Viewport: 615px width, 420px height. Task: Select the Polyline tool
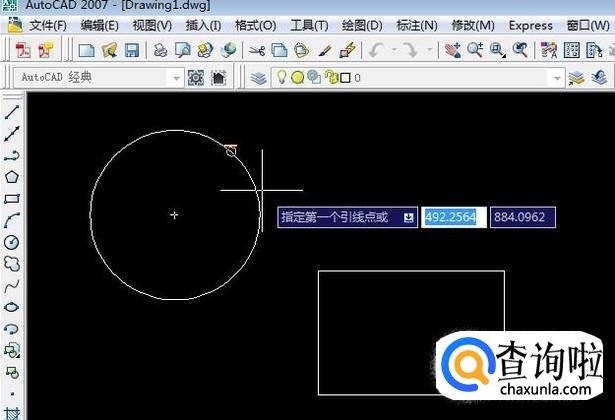coord(12,155)
